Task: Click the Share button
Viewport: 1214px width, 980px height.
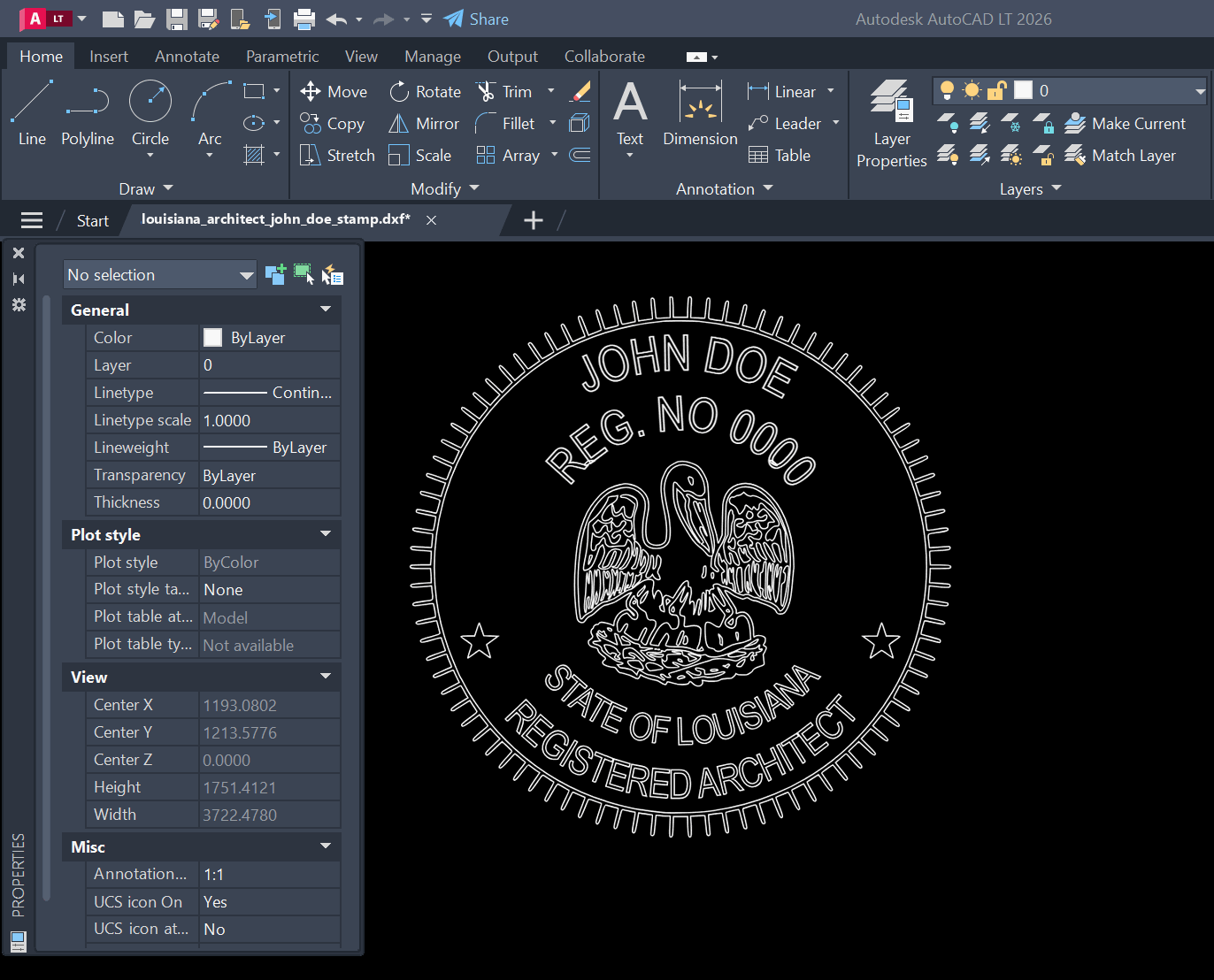Action: click(x=476, y=19)
